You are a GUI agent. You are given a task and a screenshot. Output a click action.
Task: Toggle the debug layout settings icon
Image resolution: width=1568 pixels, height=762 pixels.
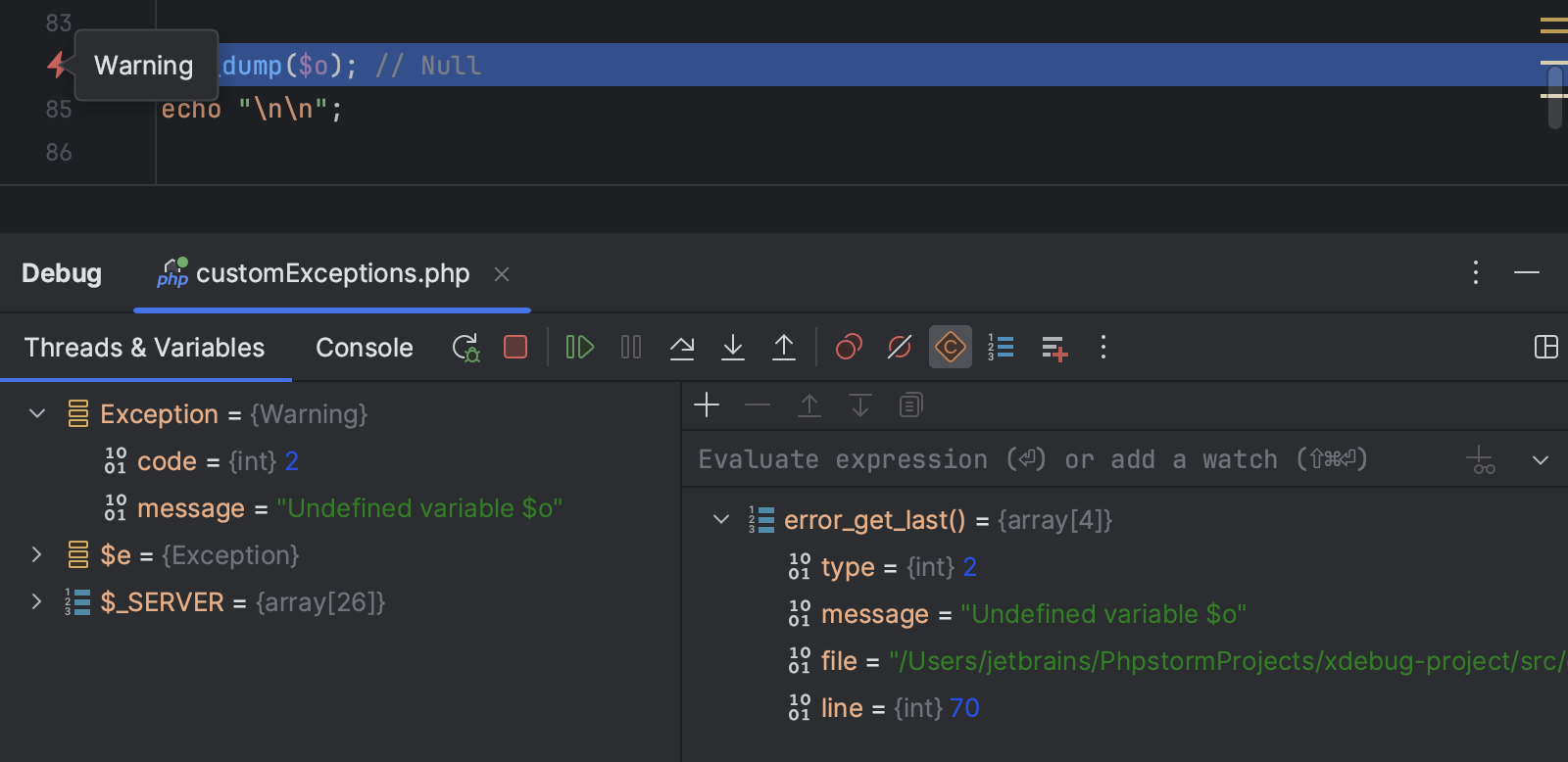click(1545, 348)
